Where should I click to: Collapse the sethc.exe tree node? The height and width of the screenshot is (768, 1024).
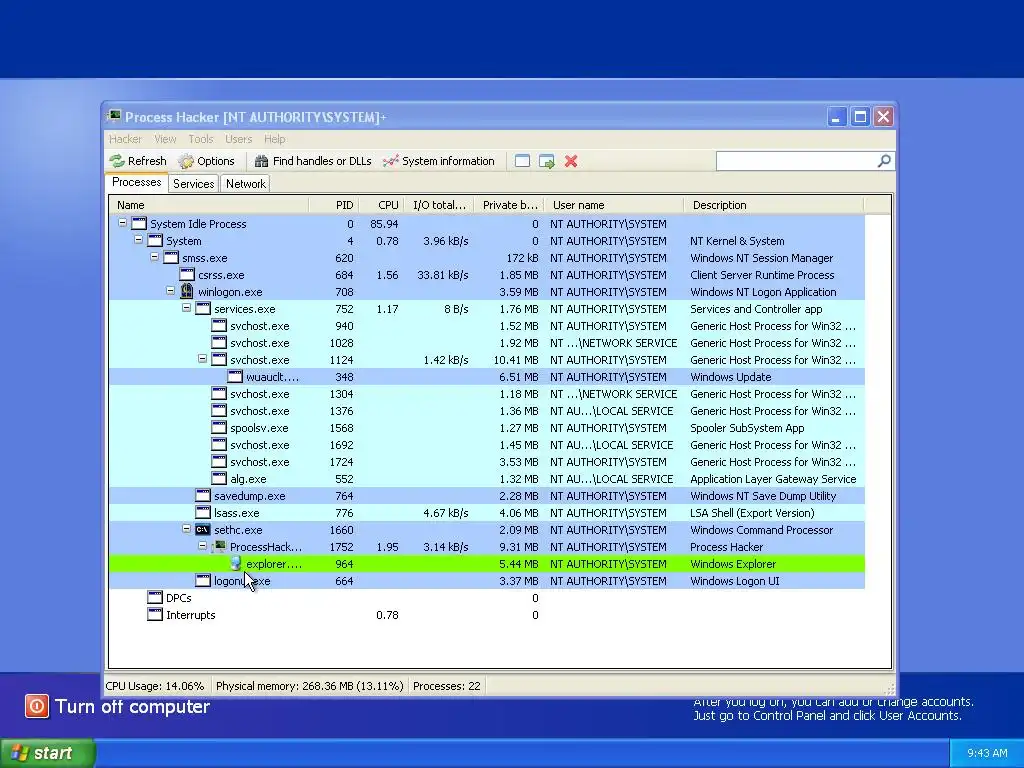pyautogui.click(x=186, y=528)
